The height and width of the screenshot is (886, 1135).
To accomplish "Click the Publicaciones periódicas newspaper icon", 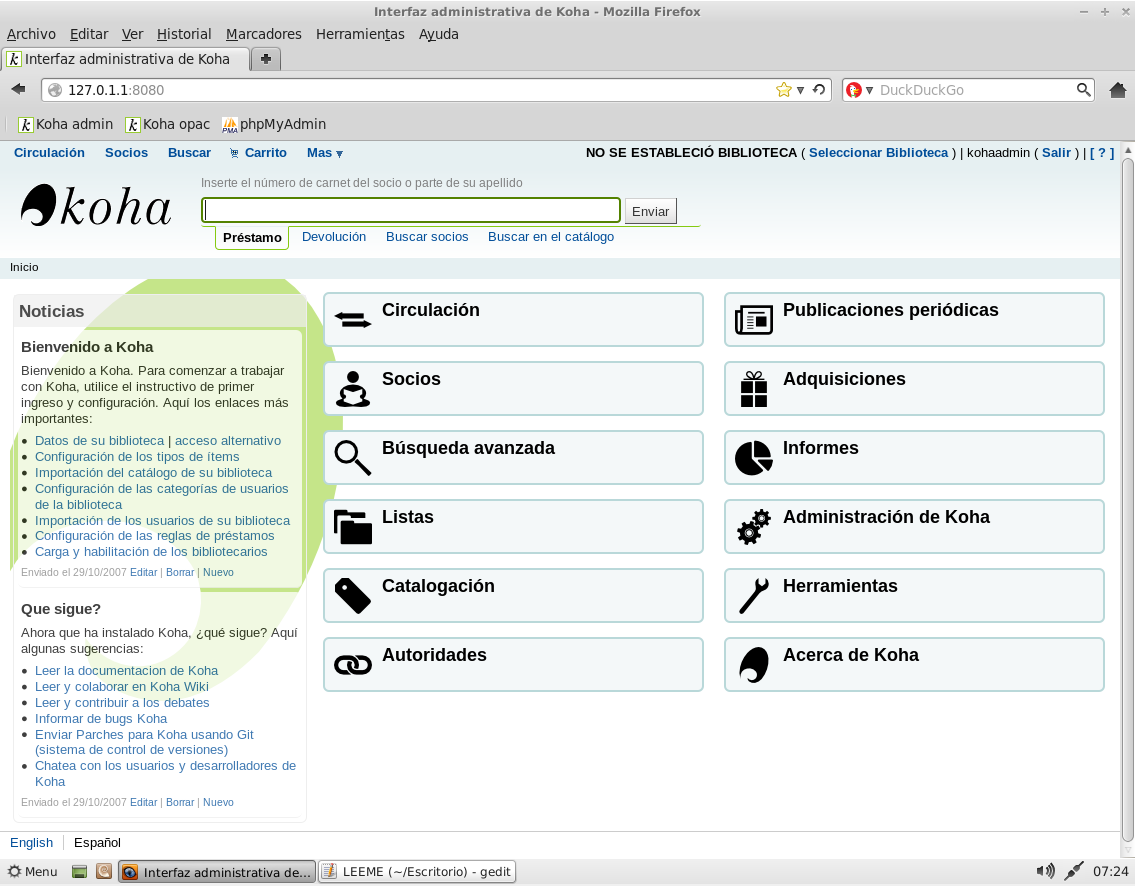I will coord(754,319).
